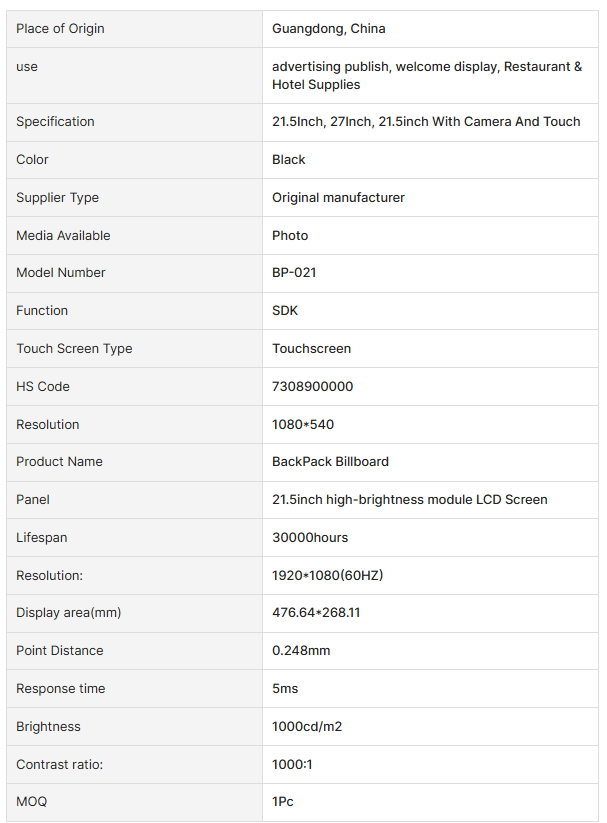Select the 30000hours lifespan value

pos(310,537)
